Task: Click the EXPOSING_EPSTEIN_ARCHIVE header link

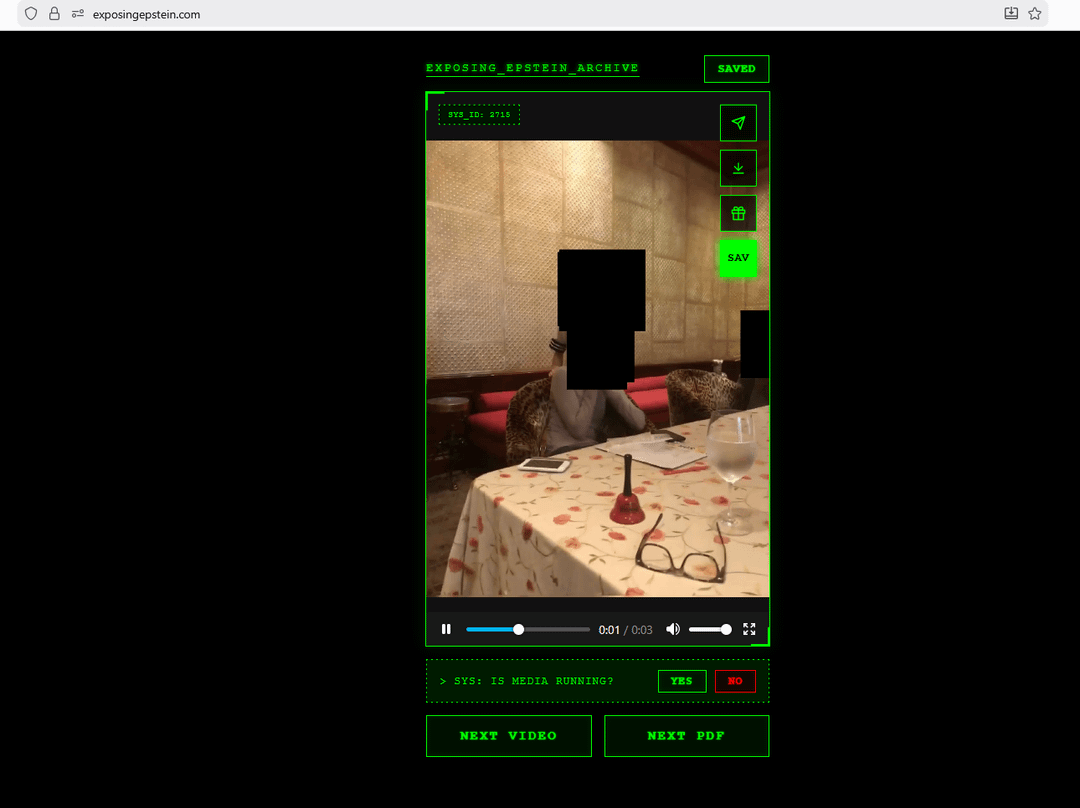Action: point(532,69)
